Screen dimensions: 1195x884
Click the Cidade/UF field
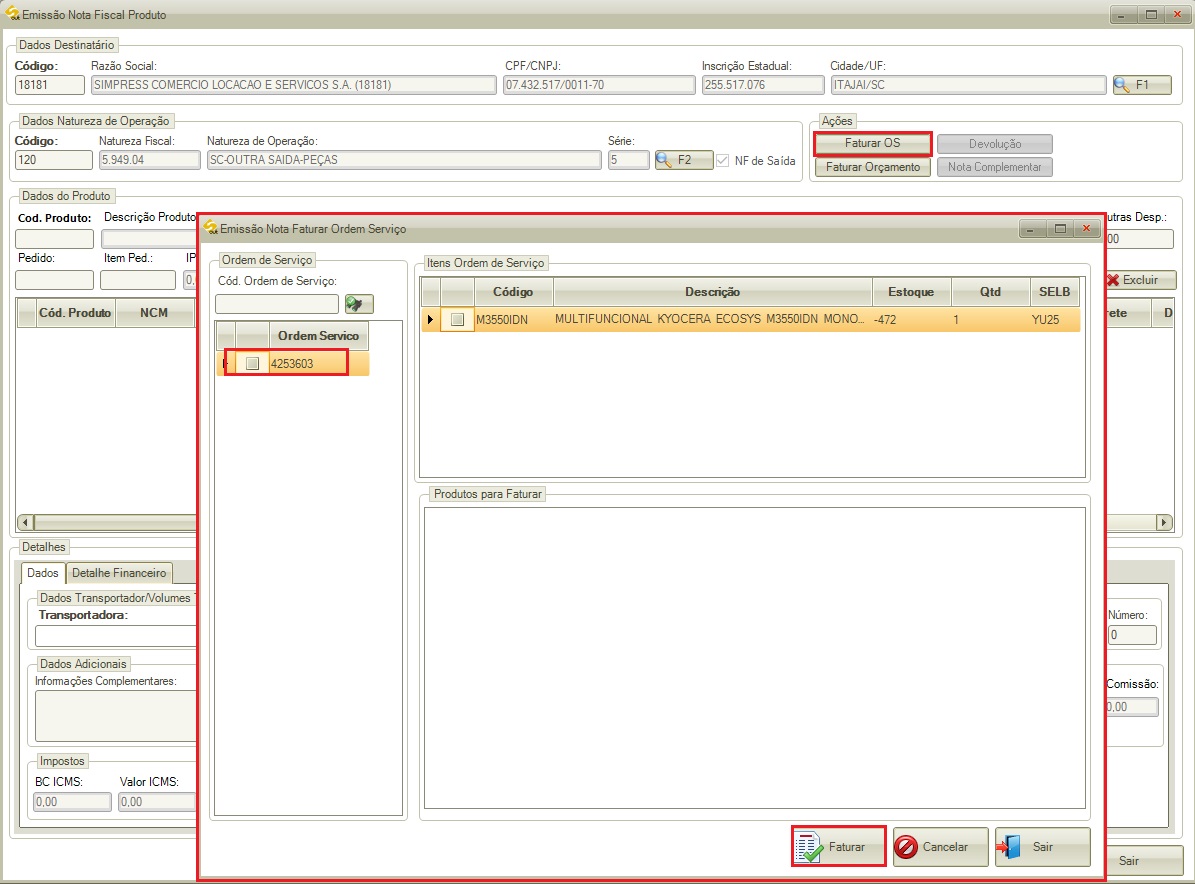(968, 85)
